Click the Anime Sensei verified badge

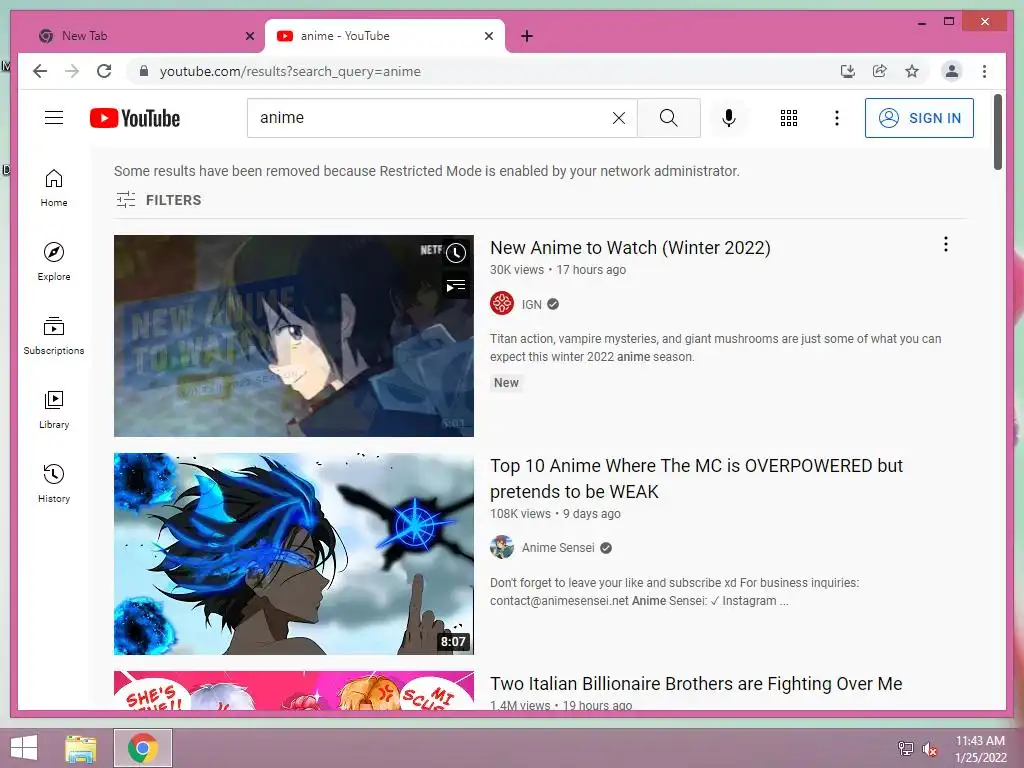coord(606,548)
